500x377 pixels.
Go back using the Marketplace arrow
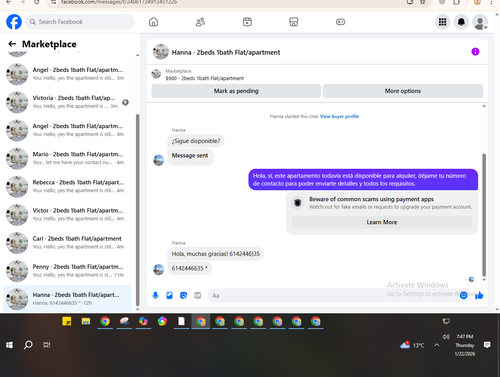(12, 44)
